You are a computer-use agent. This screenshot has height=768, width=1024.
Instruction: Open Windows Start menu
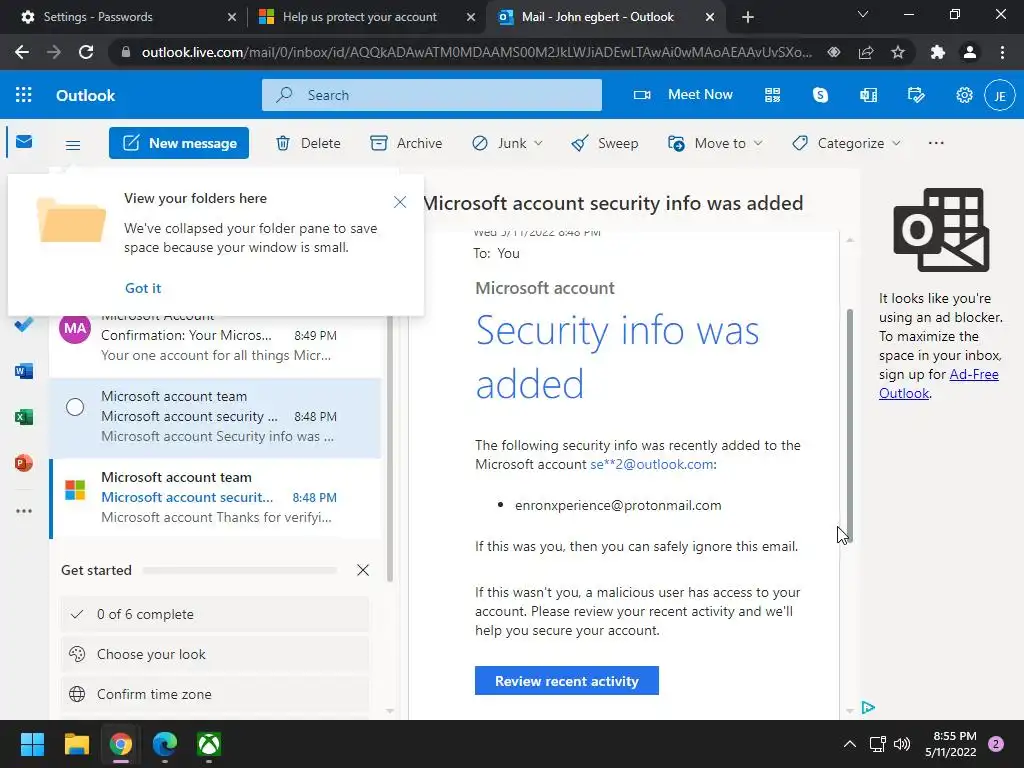32,744
